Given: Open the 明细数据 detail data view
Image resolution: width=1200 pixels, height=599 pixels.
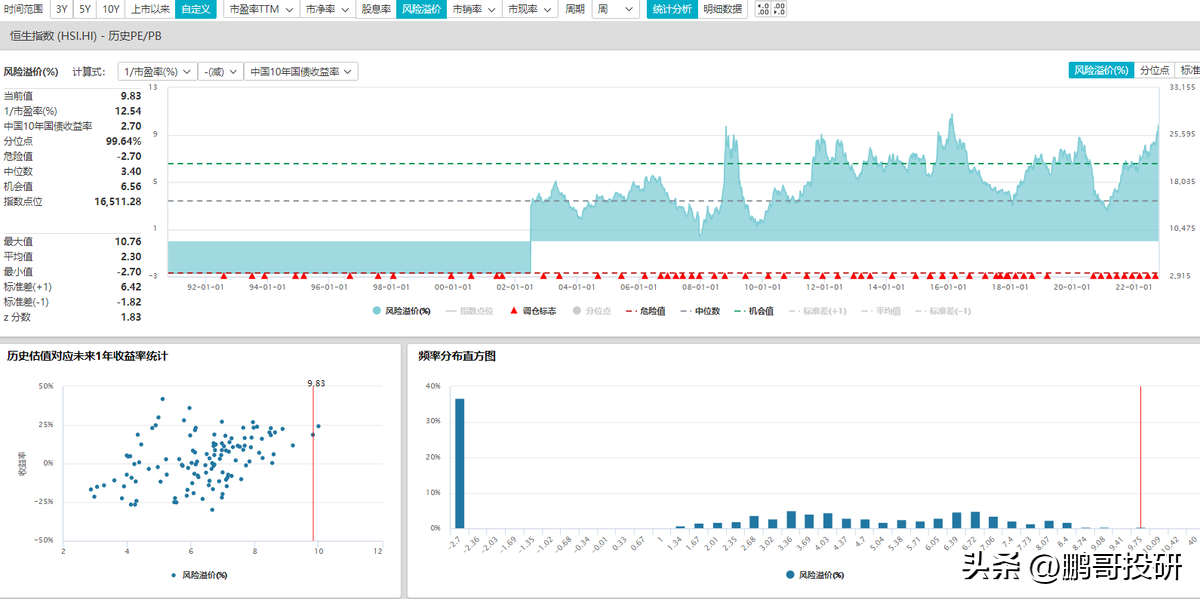Looking at the screenshot, I should coord(723,9).
